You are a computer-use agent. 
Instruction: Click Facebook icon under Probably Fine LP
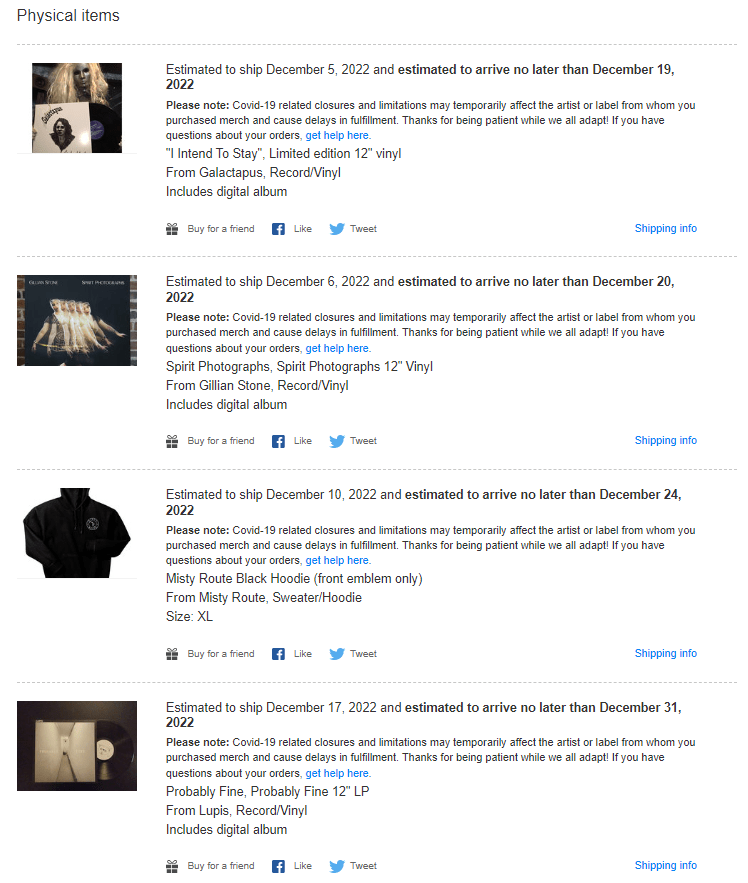tap(278, 866)
